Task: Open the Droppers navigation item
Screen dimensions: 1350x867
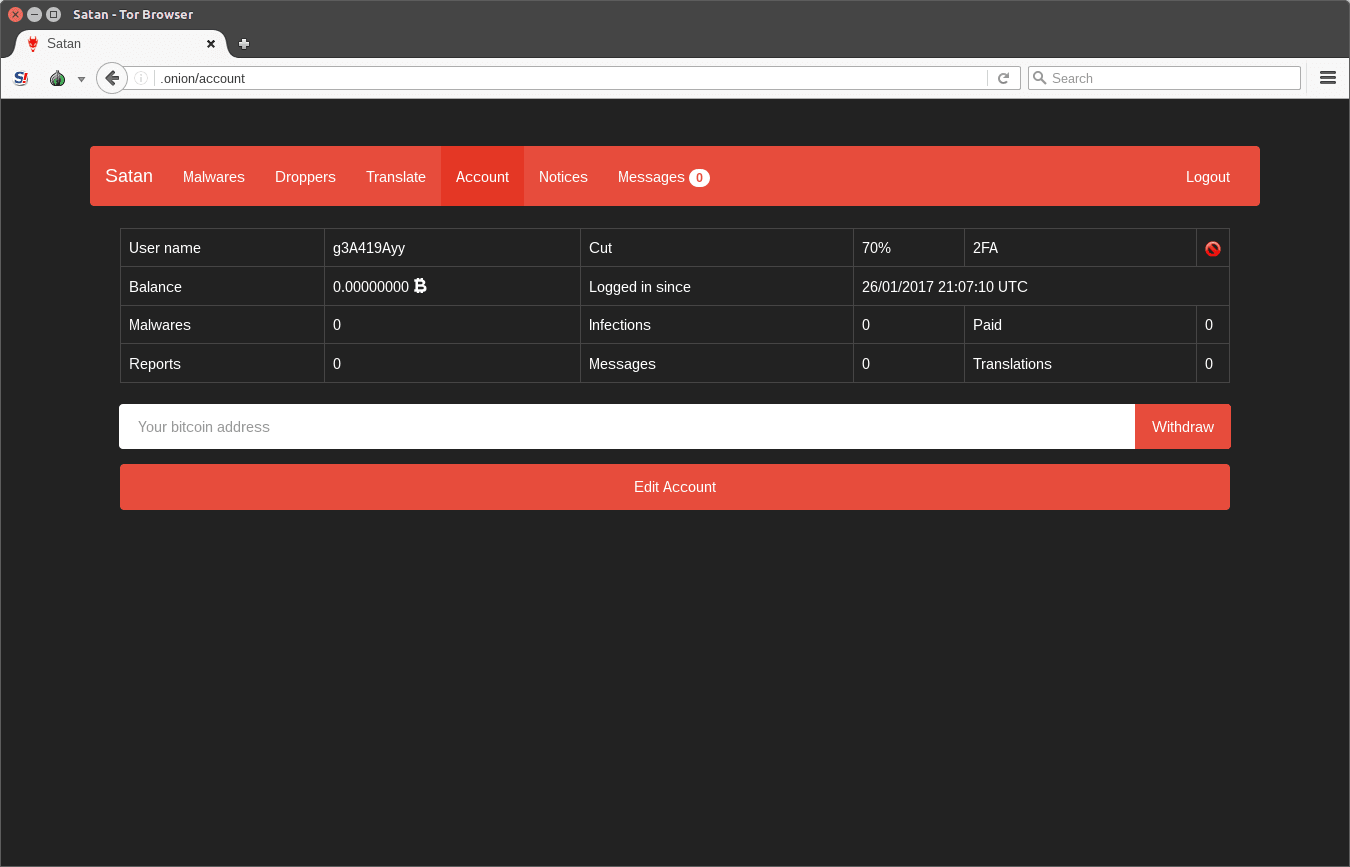Action: [x=305, y=177]
